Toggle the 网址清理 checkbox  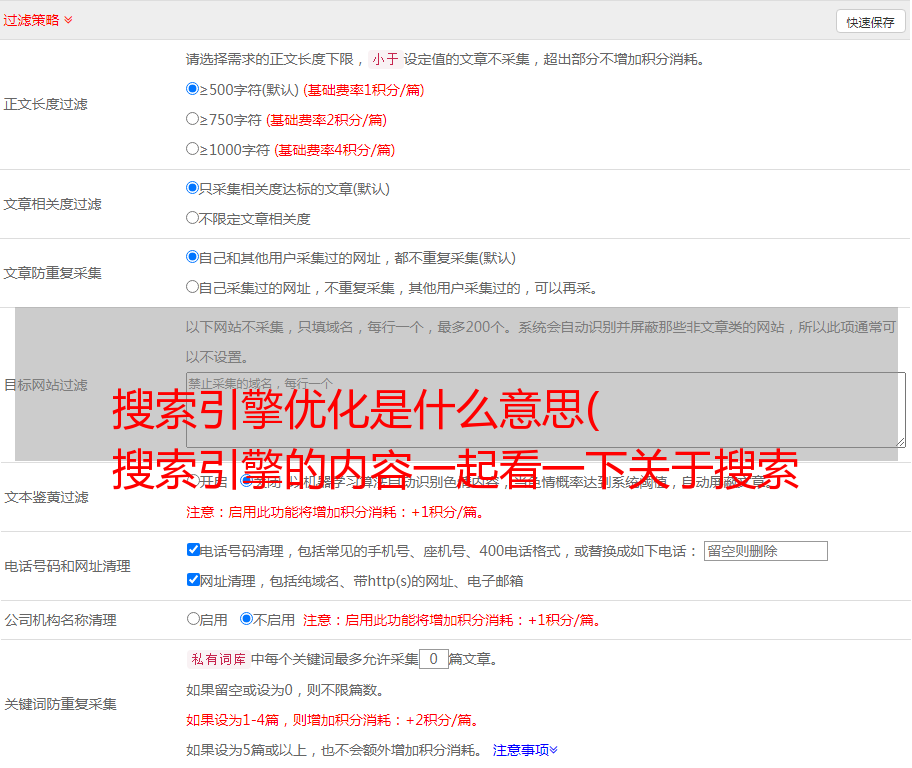tap(194, 580)
